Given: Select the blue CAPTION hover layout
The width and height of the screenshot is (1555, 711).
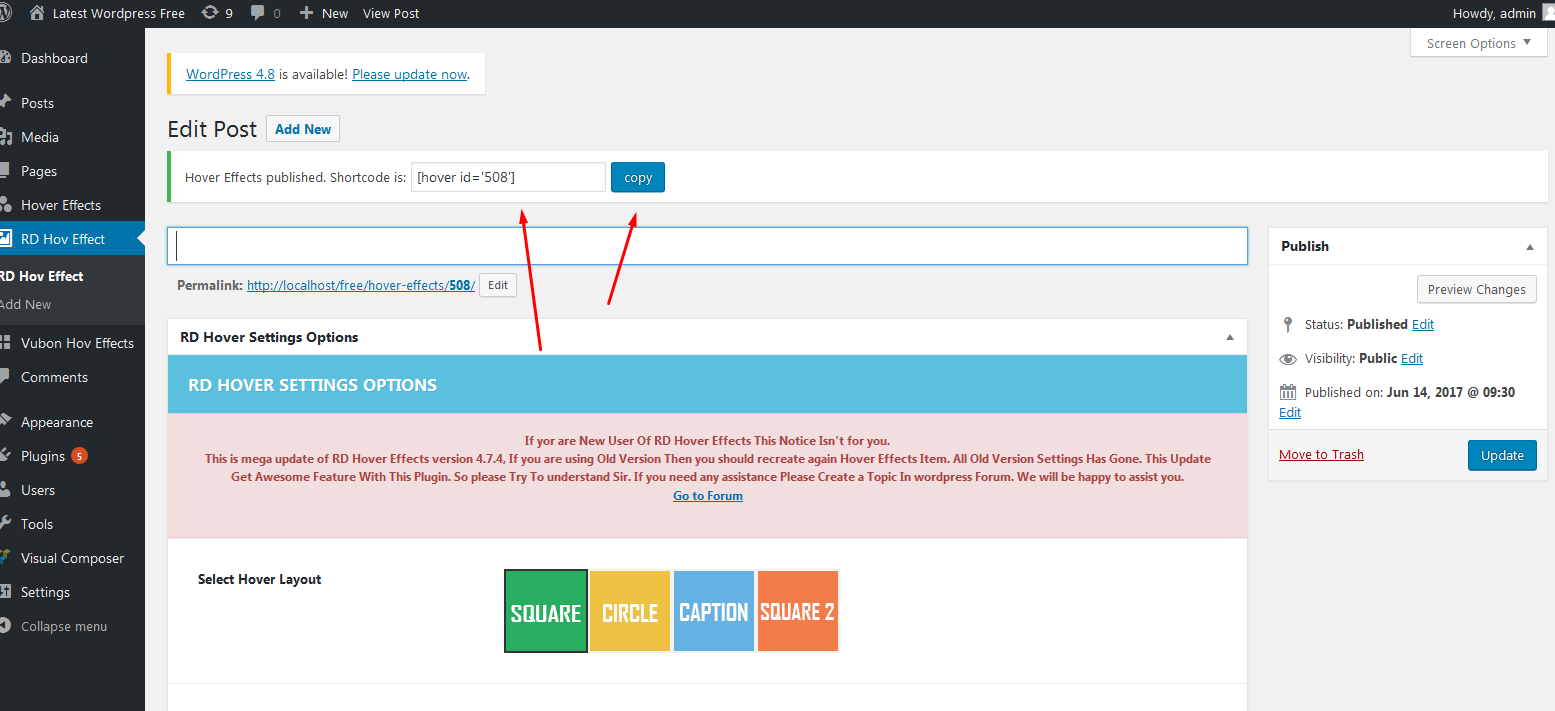Looking at the screenshot, I should click(x=714, y=611).
